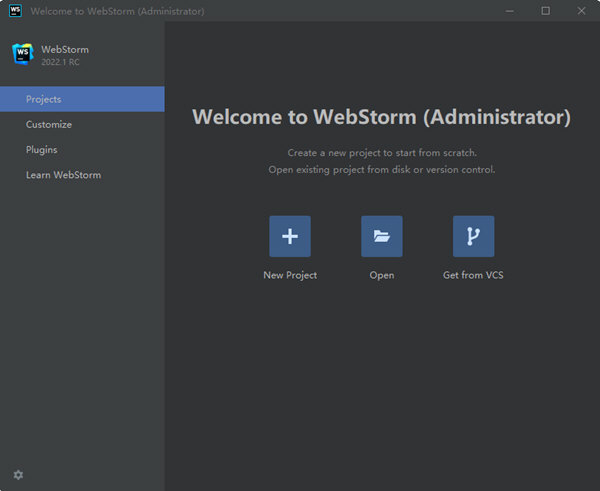Click the WebStorm logo in the sidebar

point(22,54)
